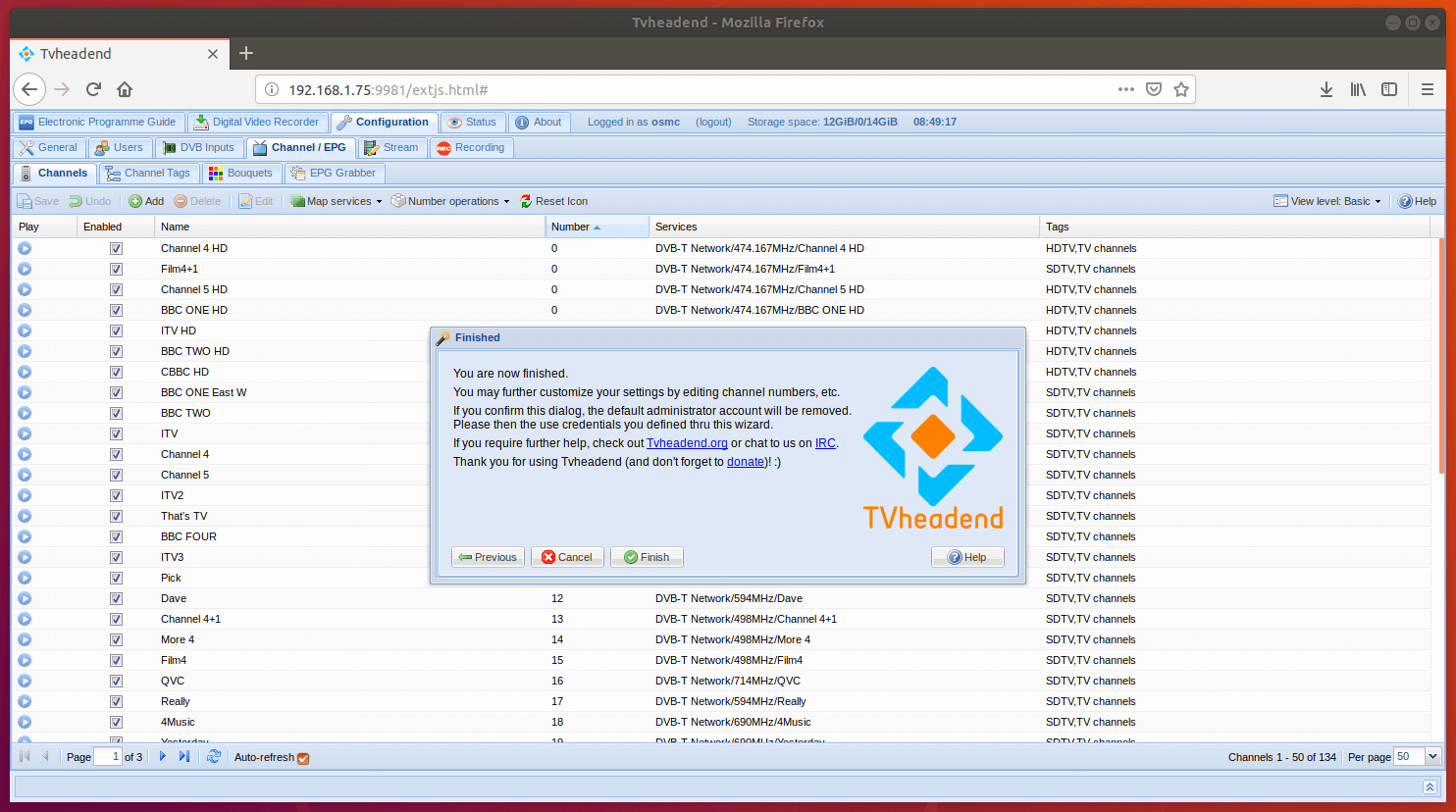This screenshot has width=1456, height=812.
Task: Click the page number input field
Action: (107, 756)
